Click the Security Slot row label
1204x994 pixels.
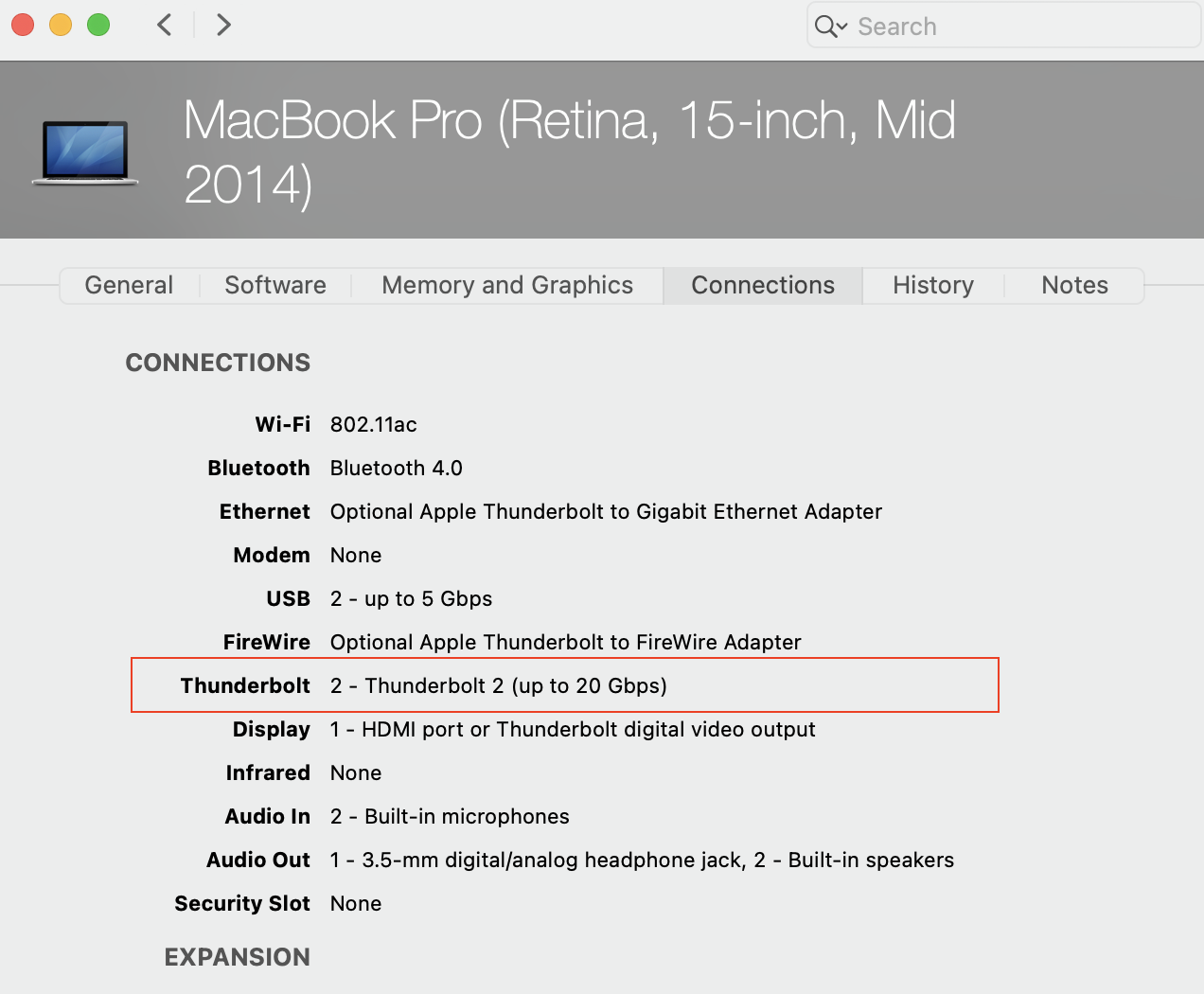pyautogui.click(x=242, y=903)
